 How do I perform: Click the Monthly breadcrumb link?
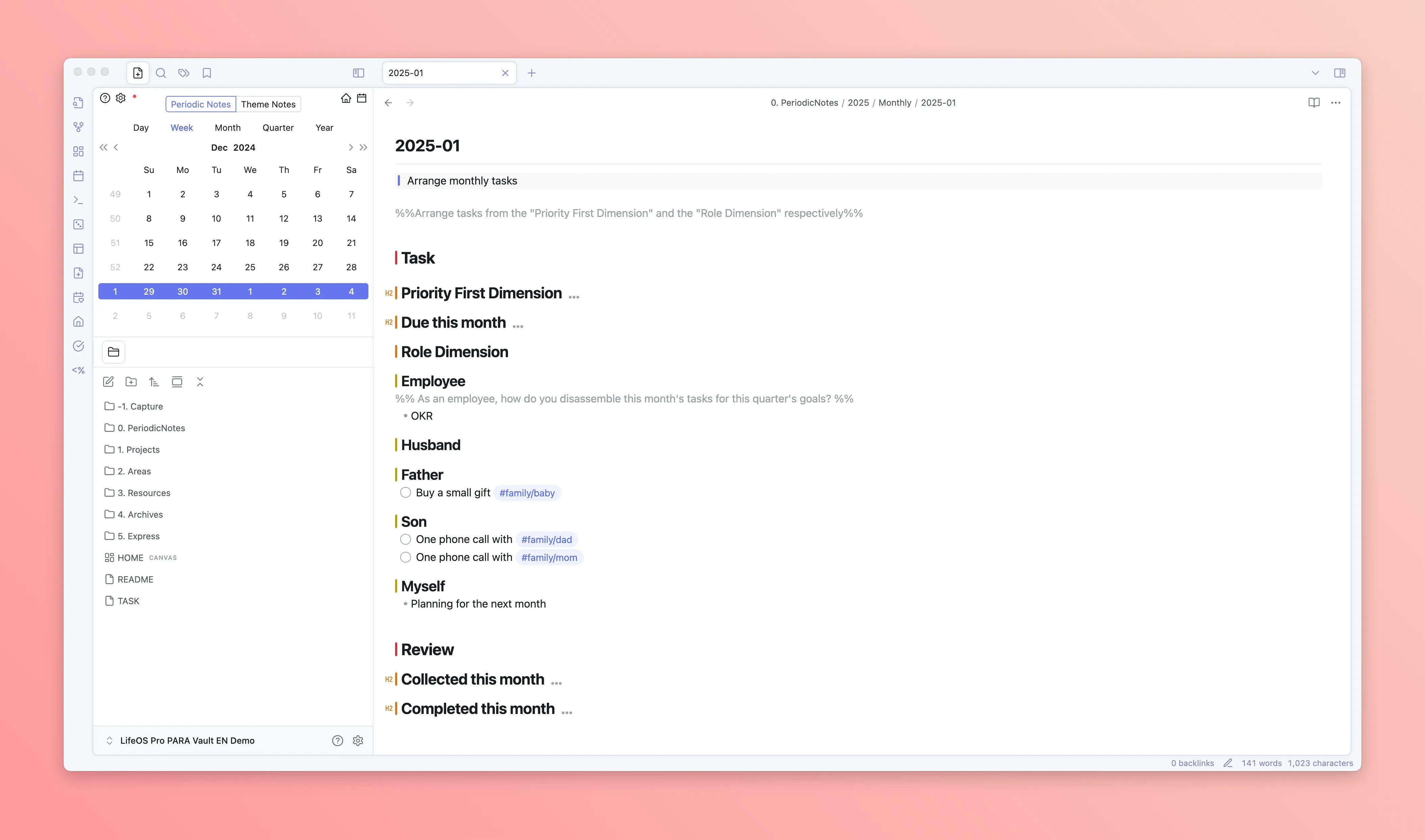coord(895,102)
